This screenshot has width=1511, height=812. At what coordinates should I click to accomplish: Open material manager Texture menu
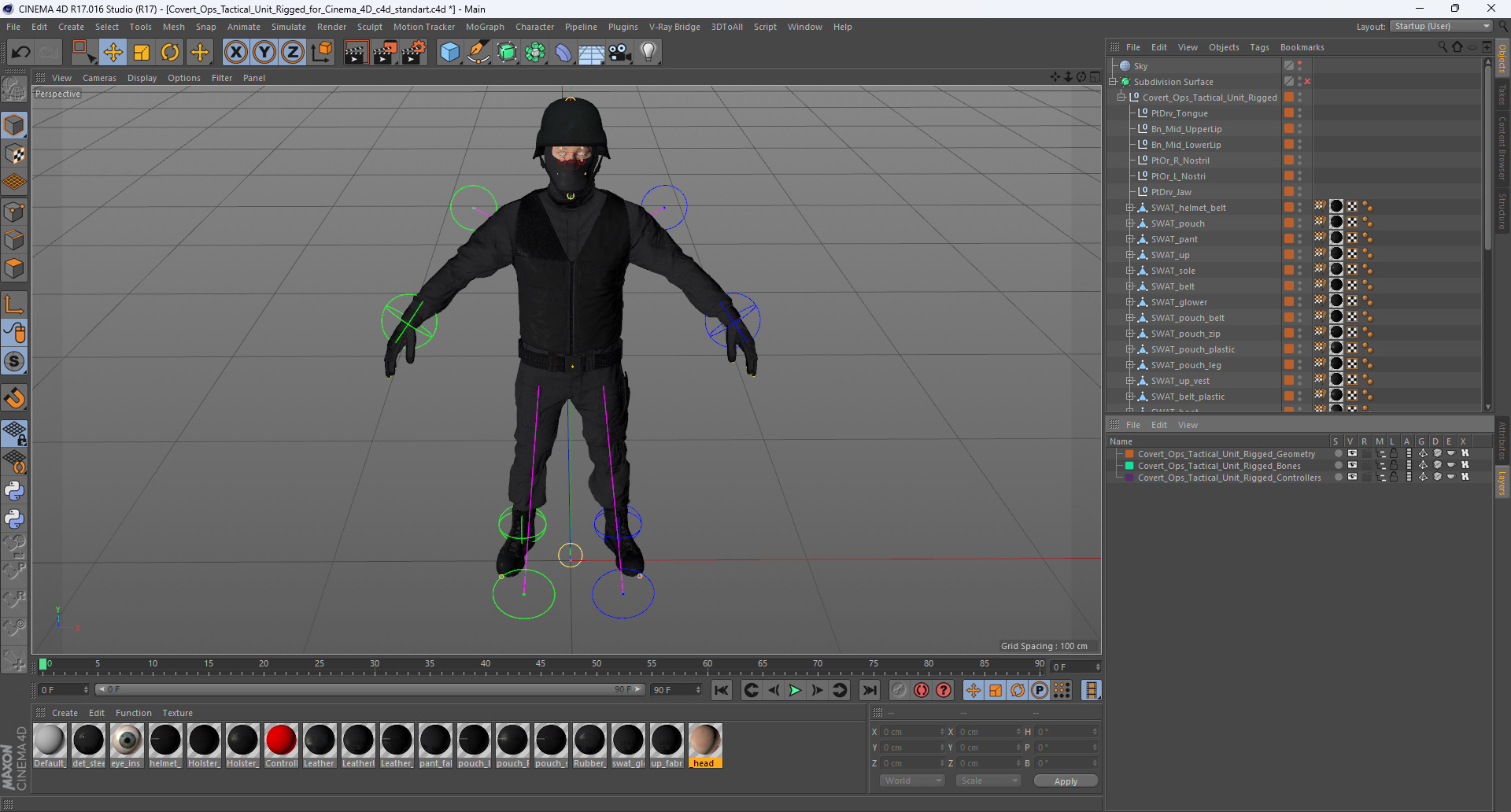177,713
